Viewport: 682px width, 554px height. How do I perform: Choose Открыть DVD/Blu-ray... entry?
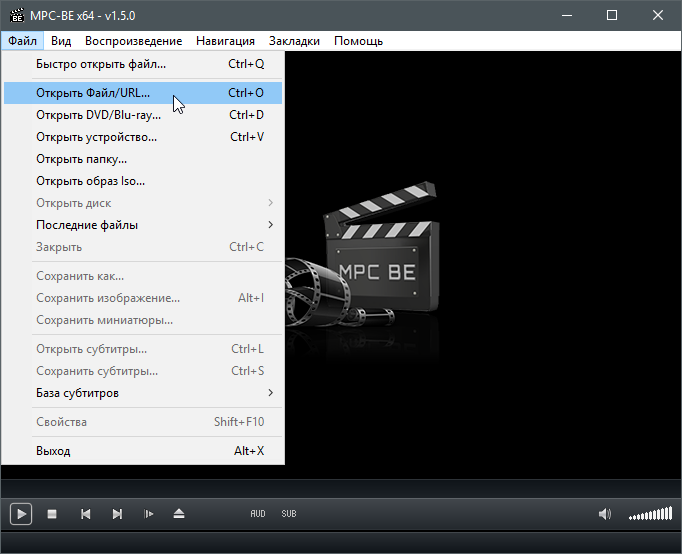point(143,115)
